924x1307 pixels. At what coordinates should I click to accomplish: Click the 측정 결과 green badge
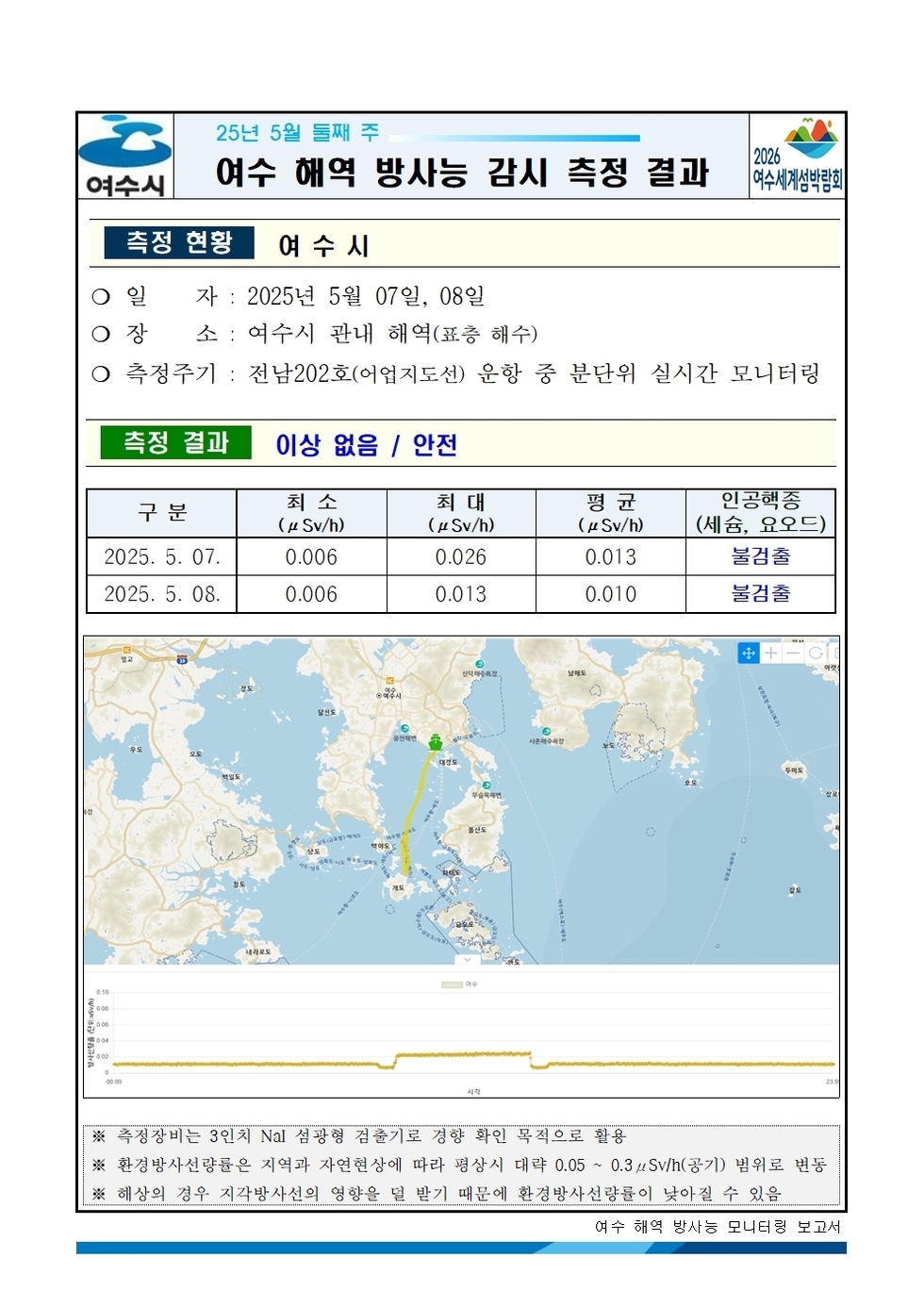tap(179, 439)
